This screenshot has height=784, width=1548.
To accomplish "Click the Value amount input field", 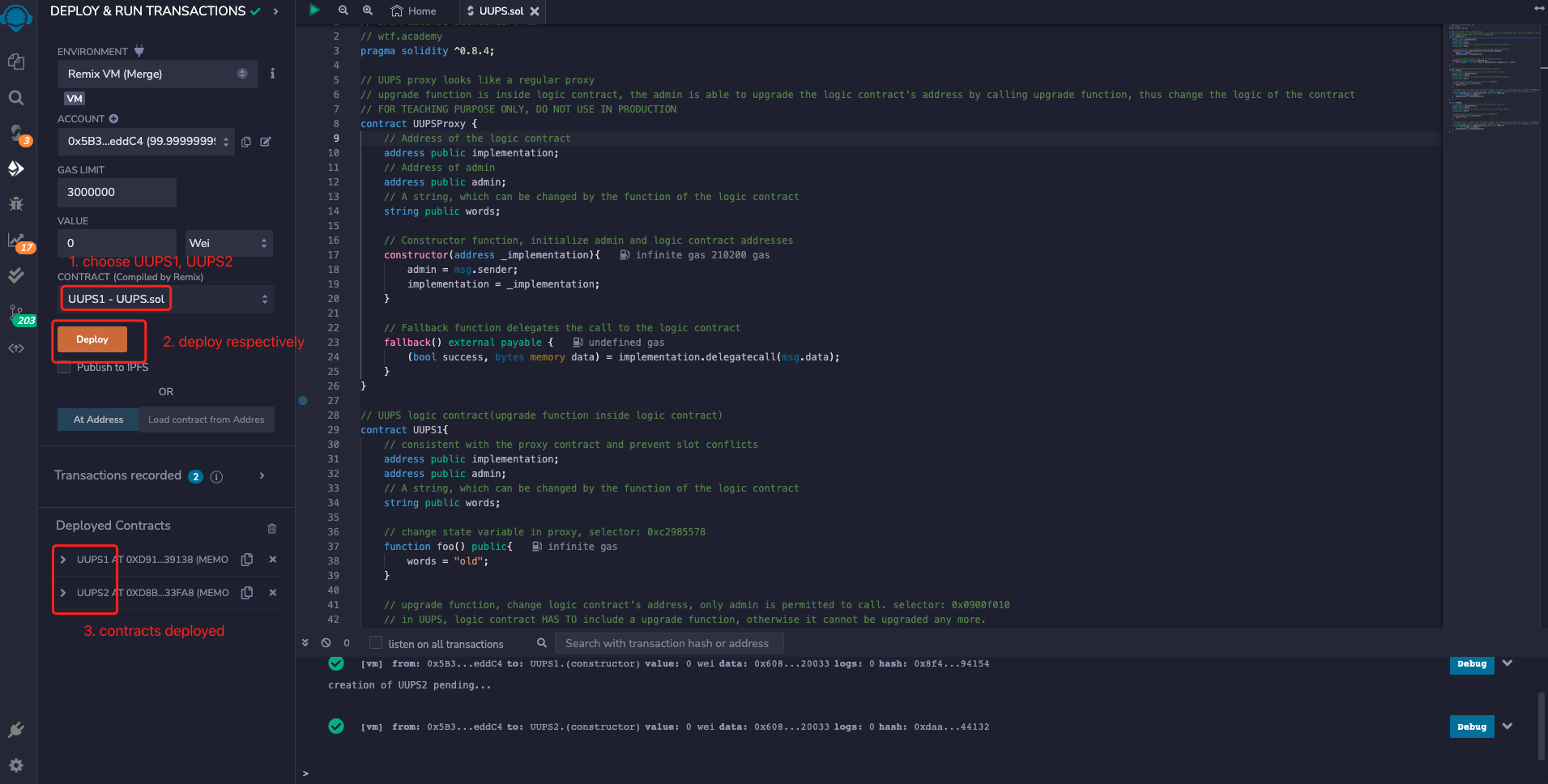I will point(117,243).
